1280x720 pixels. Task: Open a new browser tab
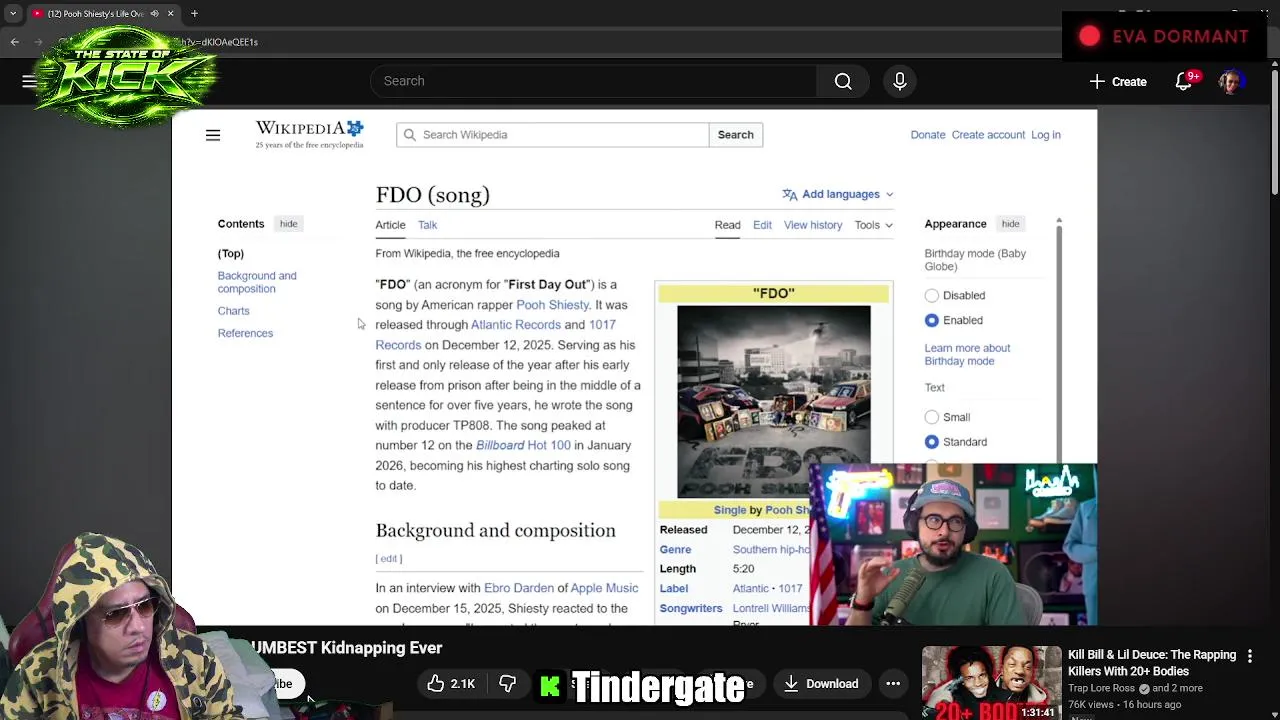click(194, 13)
